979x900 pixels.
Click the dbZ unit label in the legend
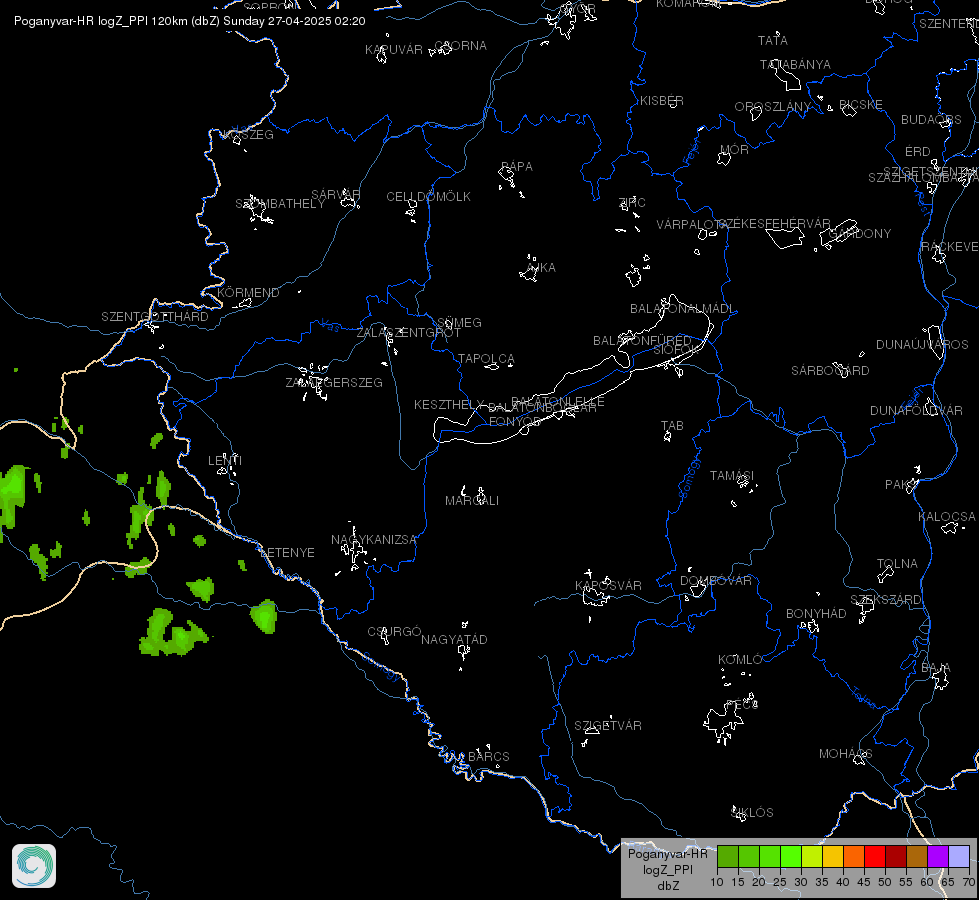pyautogui.click(x=667, y=885)
